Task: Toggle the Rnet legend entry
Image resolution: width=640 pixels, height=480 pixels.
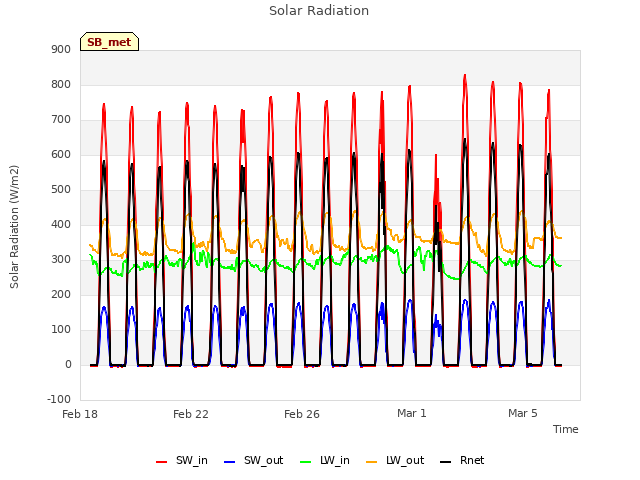Action: (462, 460)
